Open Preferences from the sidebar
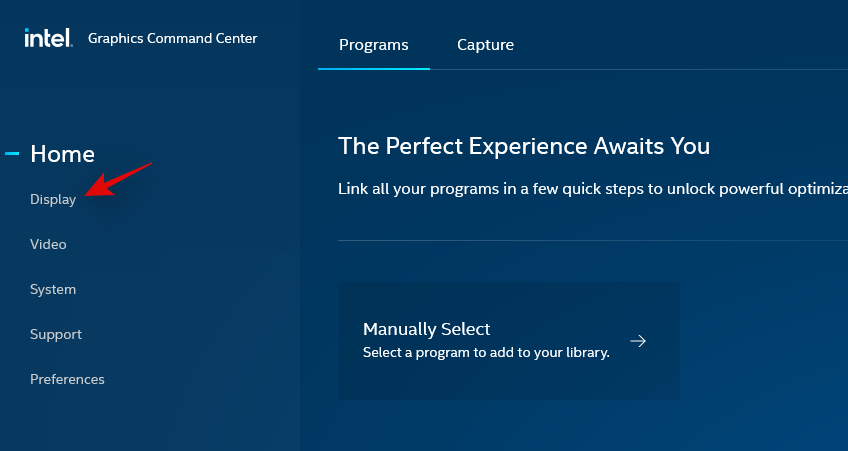The image size is (848, 451). click(x=67, y=379)
